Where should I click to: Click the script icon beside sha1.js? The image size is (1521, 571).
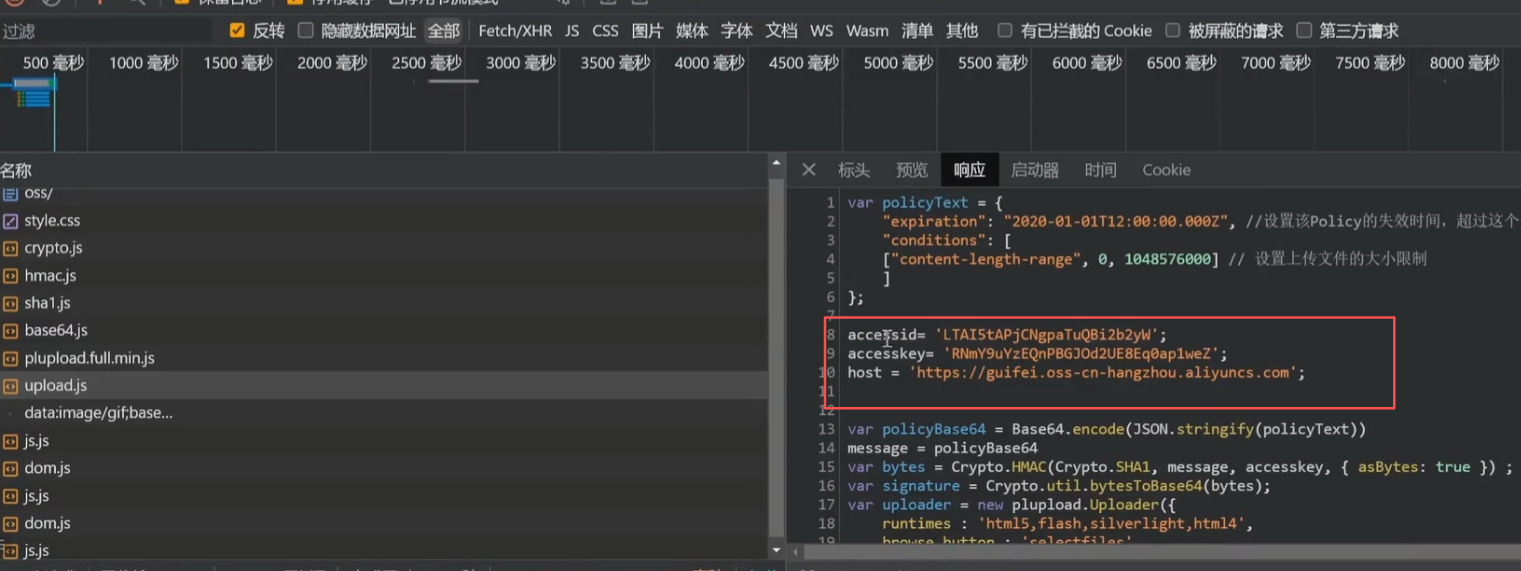click(x=10, y=303)
